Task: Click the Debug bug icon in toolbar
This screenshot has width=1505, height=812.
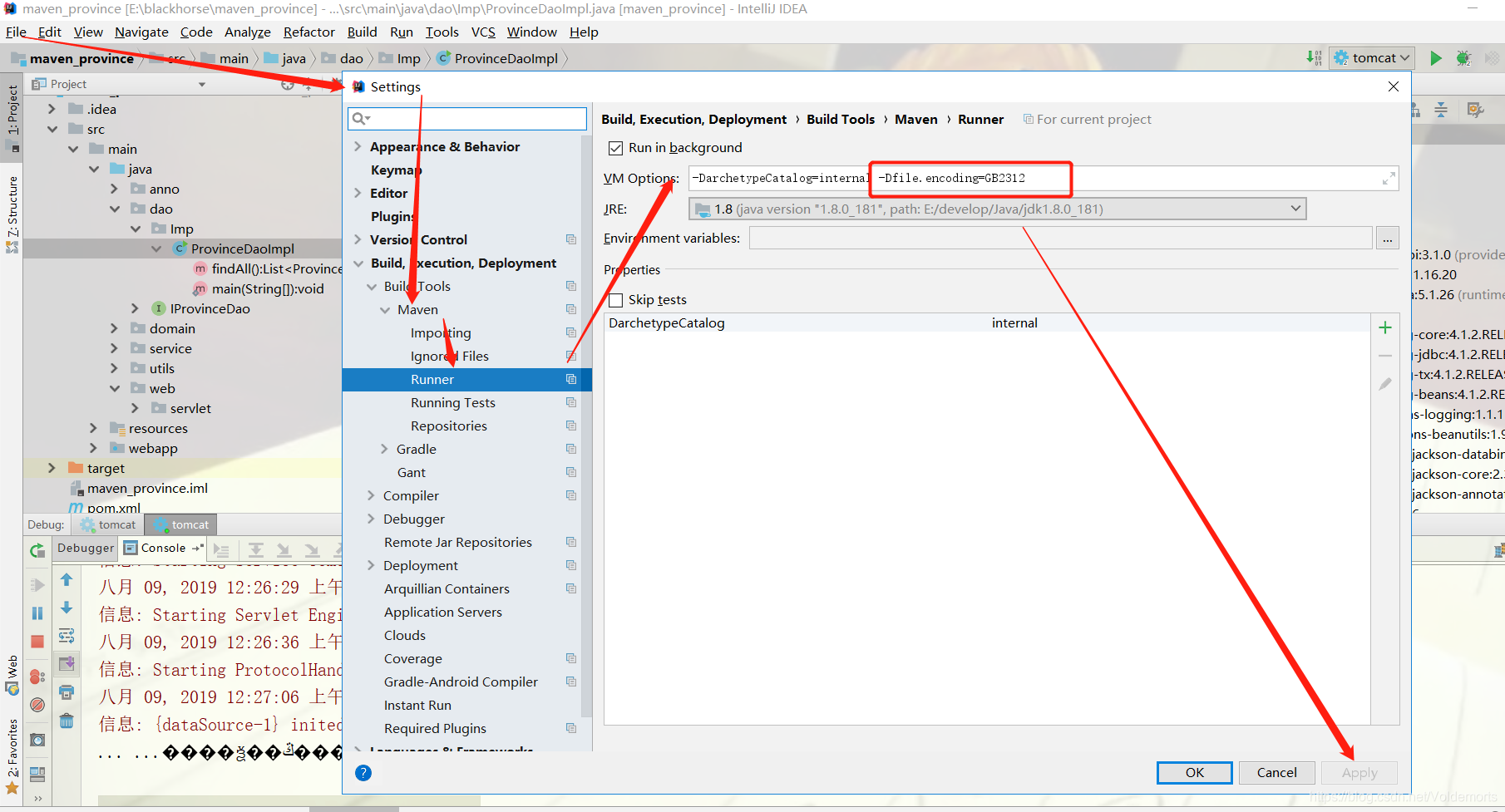Action: [x=1463, y=58]
